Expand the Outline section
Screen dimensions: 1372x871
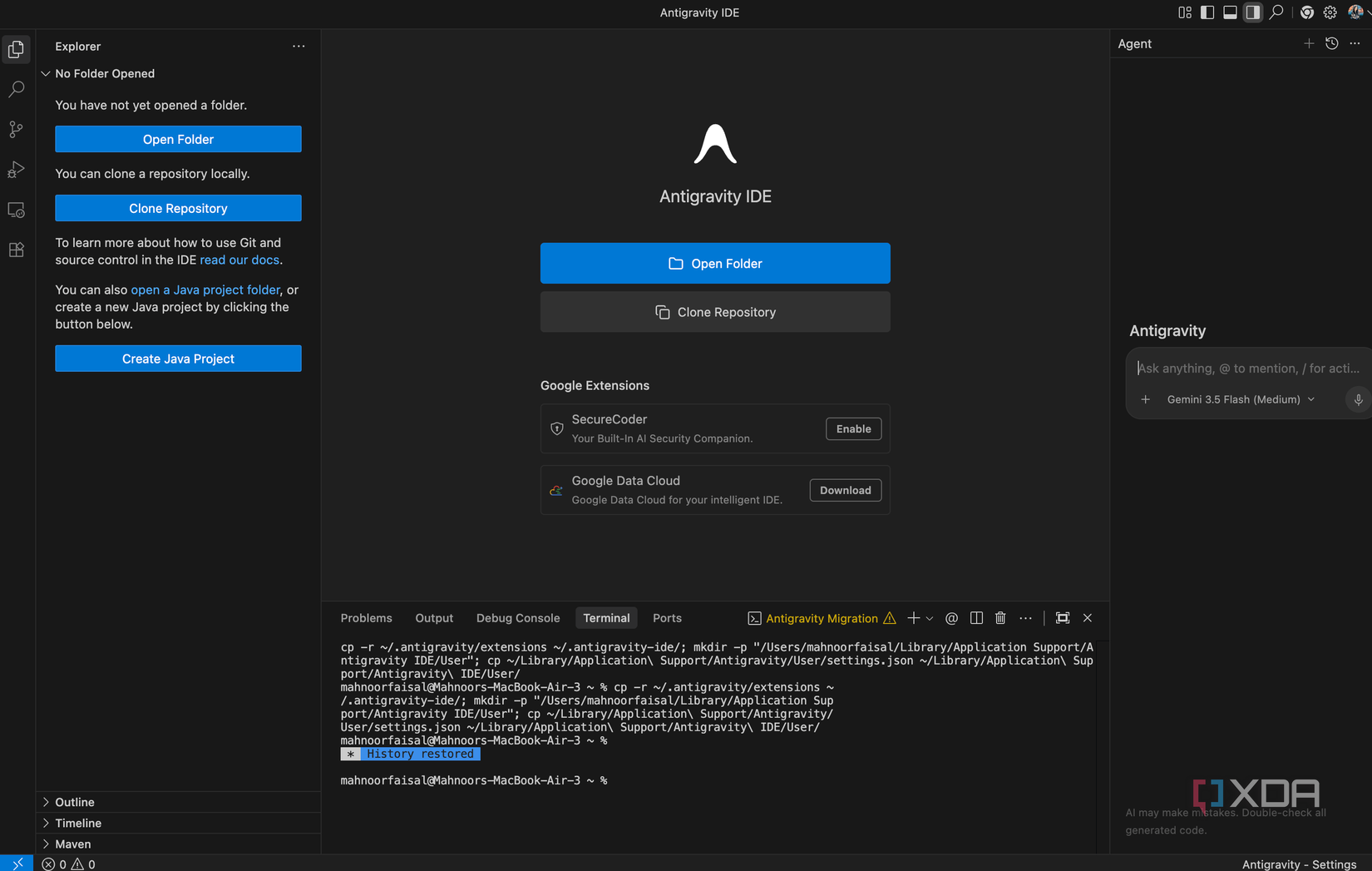[178, 802]
